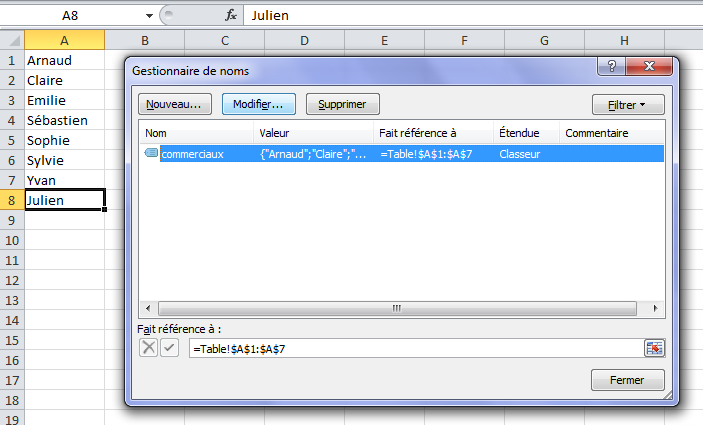This screenshot has width=703, height=425.
Task: Click the checkmark confirm icon beside reference field
Action: pyautogui.click(x=169, y=348)
